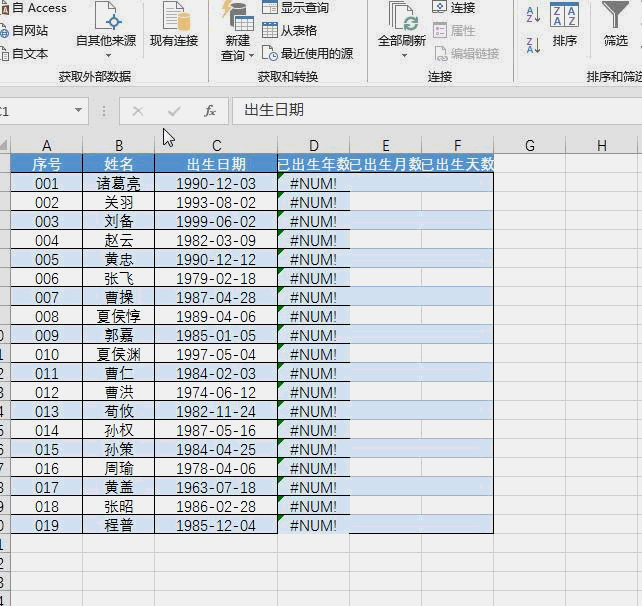
Task: Click header cell 出生日期
Action: point(216,164)
